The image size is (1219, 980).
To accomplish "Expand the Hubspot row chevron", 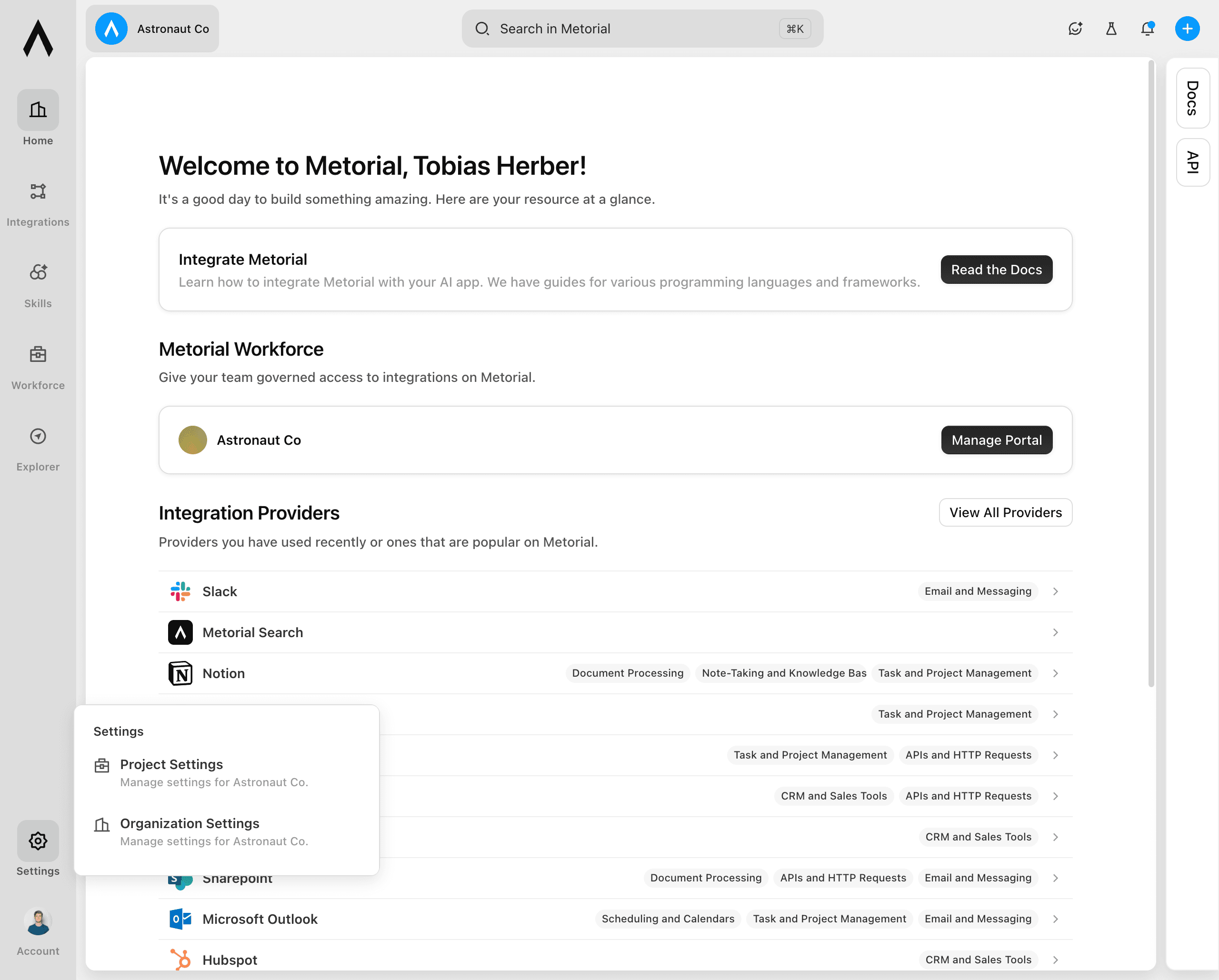I will (1055, 960).
